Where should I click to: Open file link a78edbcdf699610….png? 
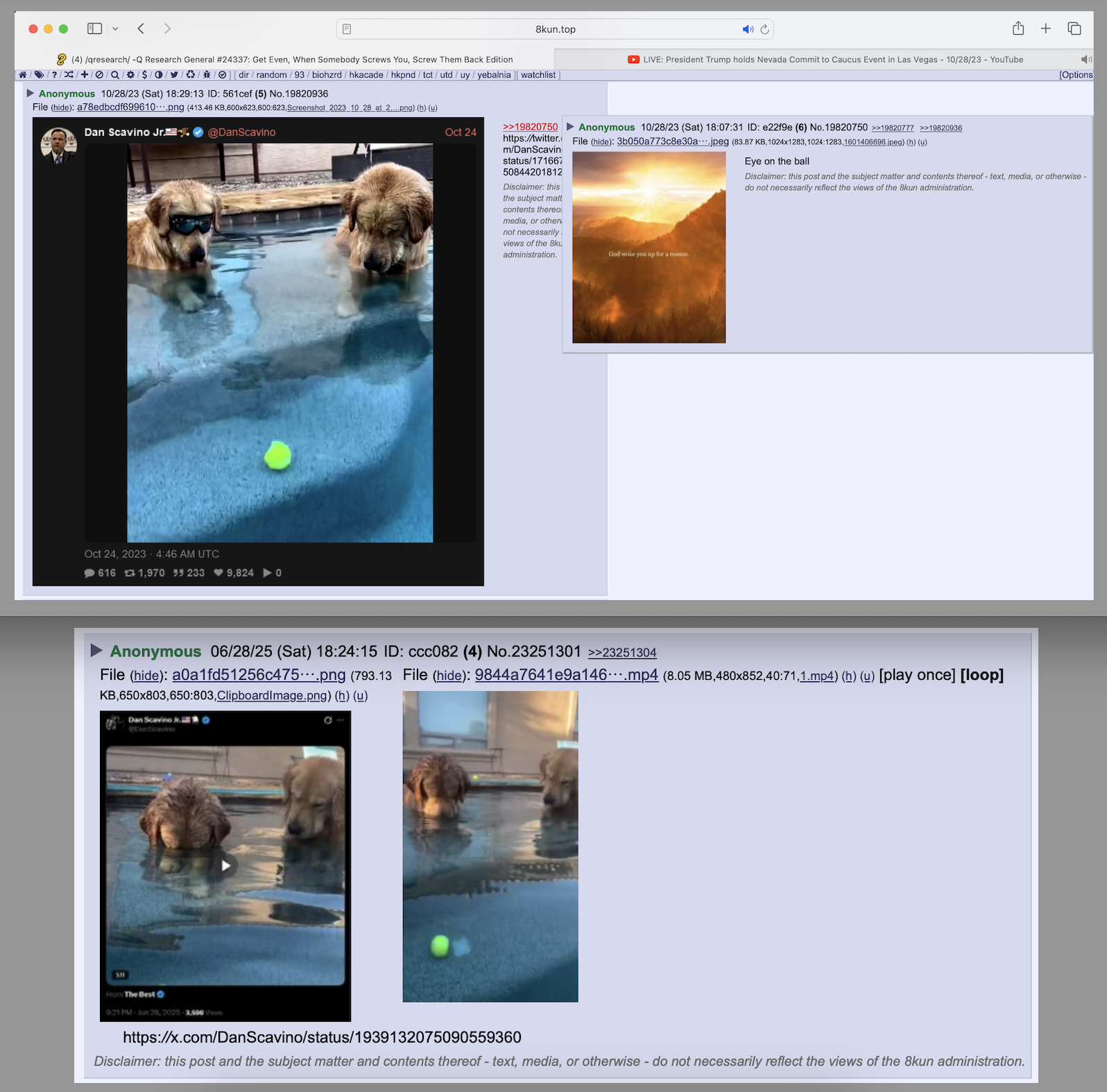[130, 107]
